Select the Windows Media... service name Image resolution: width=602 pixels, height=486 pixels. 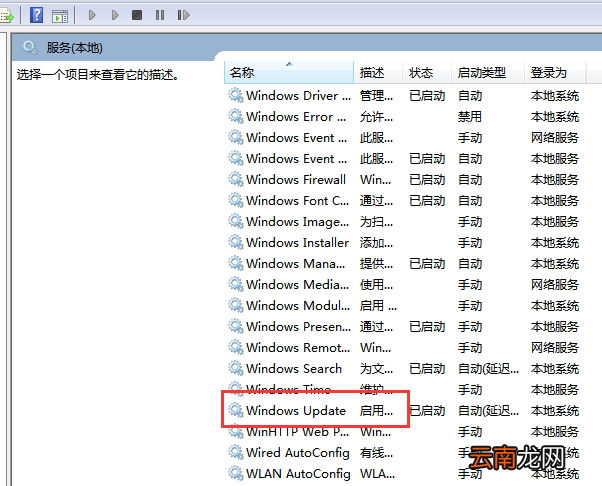pyautogui.click(x=298, y=284)
